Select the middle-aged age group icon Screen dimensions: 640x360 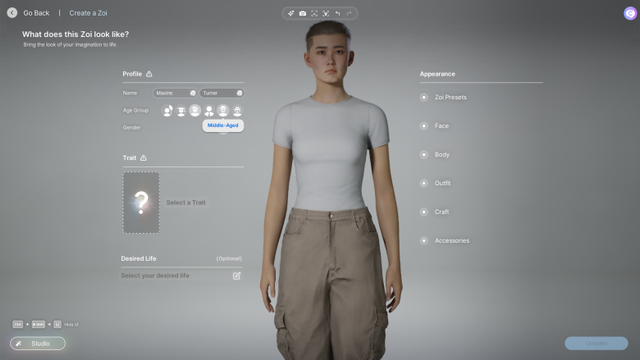click(223, 110)
